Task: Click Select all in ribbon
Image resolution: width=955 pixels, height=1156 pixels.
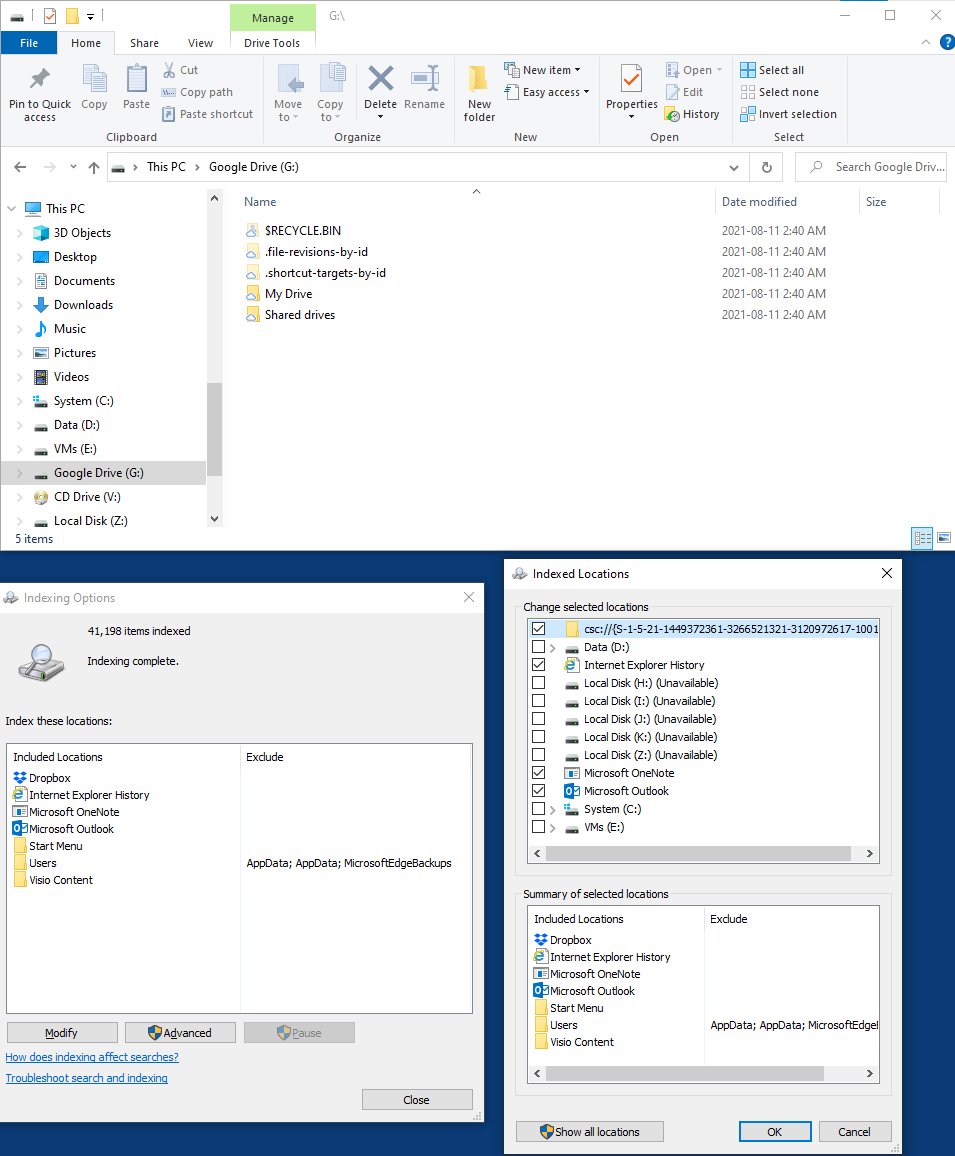Action: tap(772, 70)
